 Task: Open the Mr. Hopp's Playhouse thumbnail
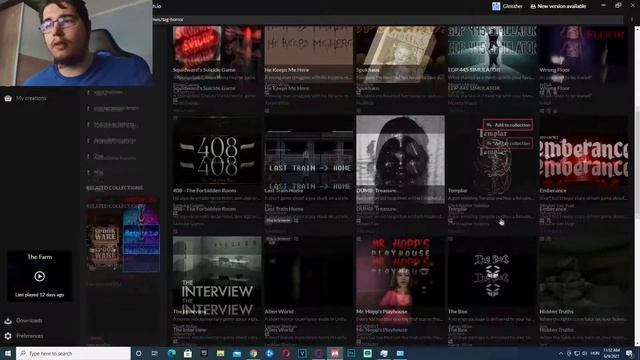point(400,271)
